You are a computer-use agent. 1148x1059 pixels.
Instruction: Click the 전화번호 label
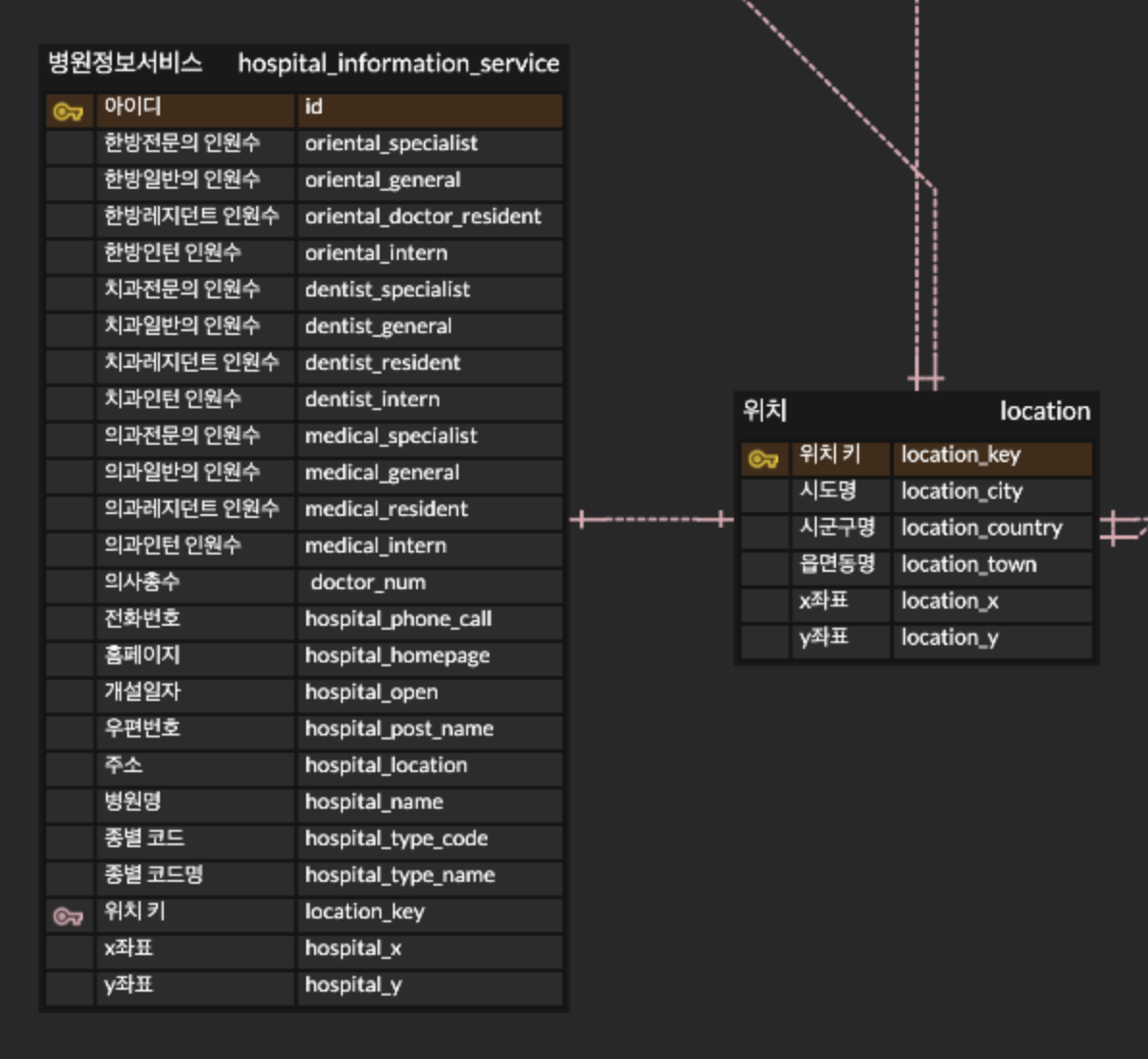click(142, 618)
